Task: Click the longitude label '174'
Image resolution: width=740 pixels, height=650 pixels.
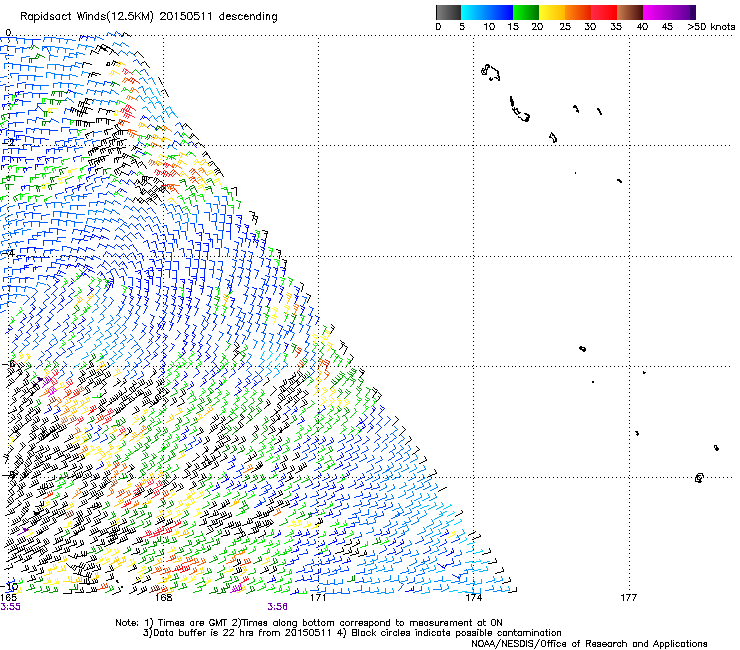Action: point(473,598)
